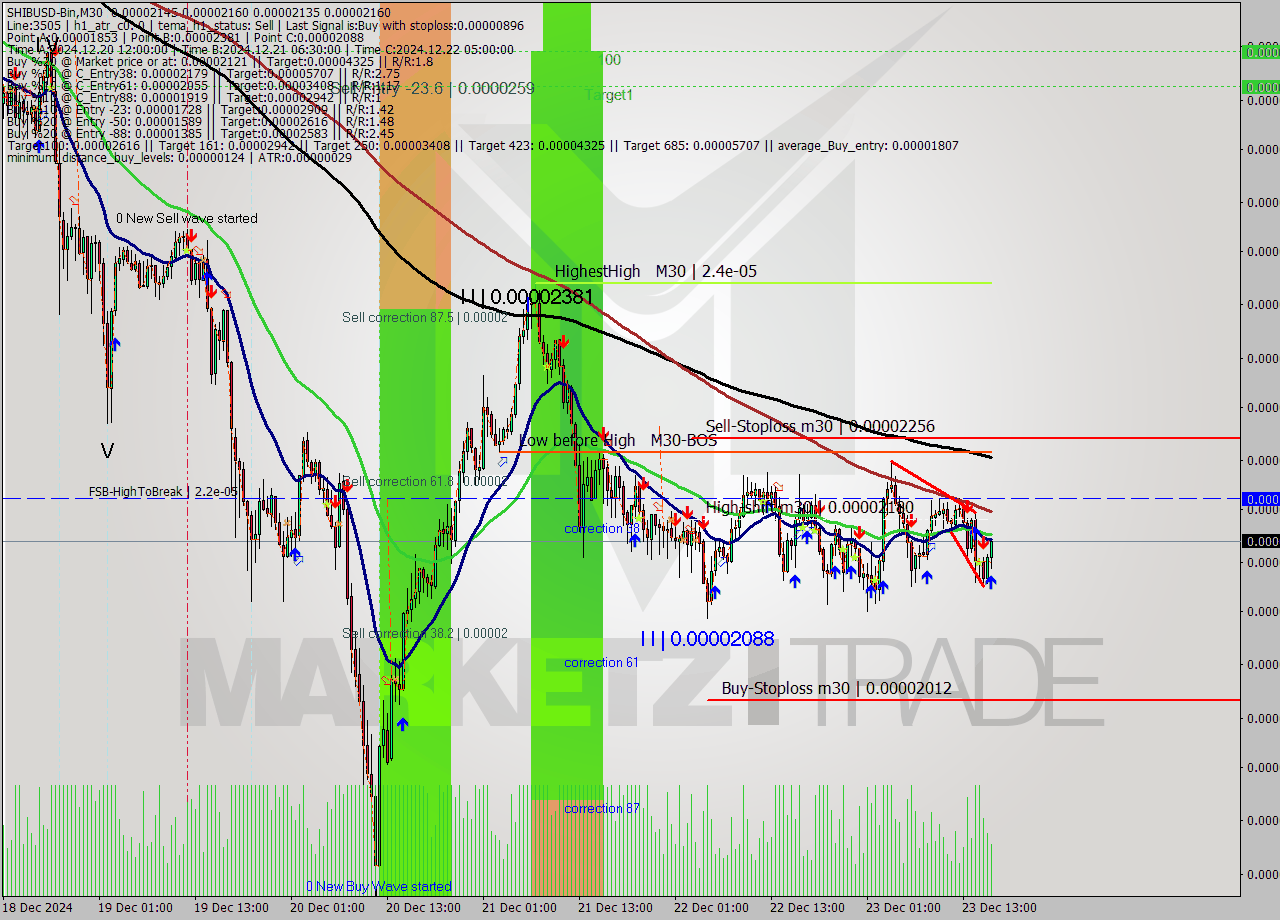Click the 'High-shift m30 | 0.00002180' label
The width and height of the screenshot is (1280, 920).
coord(810,507)
